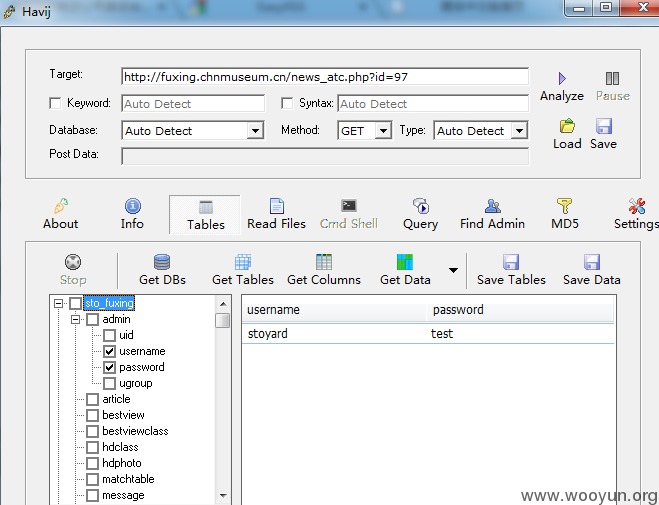Switch to the Tables tab
Viewport: 659px width, 505px height.
click(205, 215)
